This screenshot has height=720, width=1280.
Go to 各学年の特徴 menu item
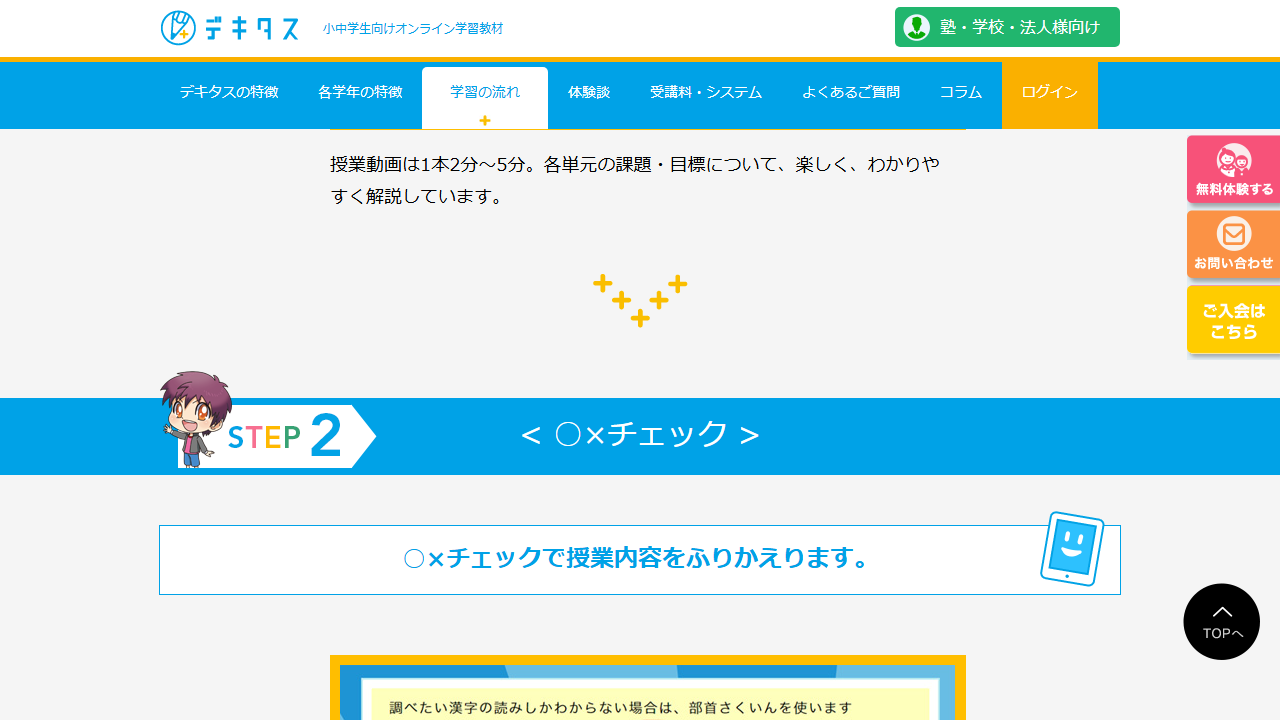(x=360, y=92)
